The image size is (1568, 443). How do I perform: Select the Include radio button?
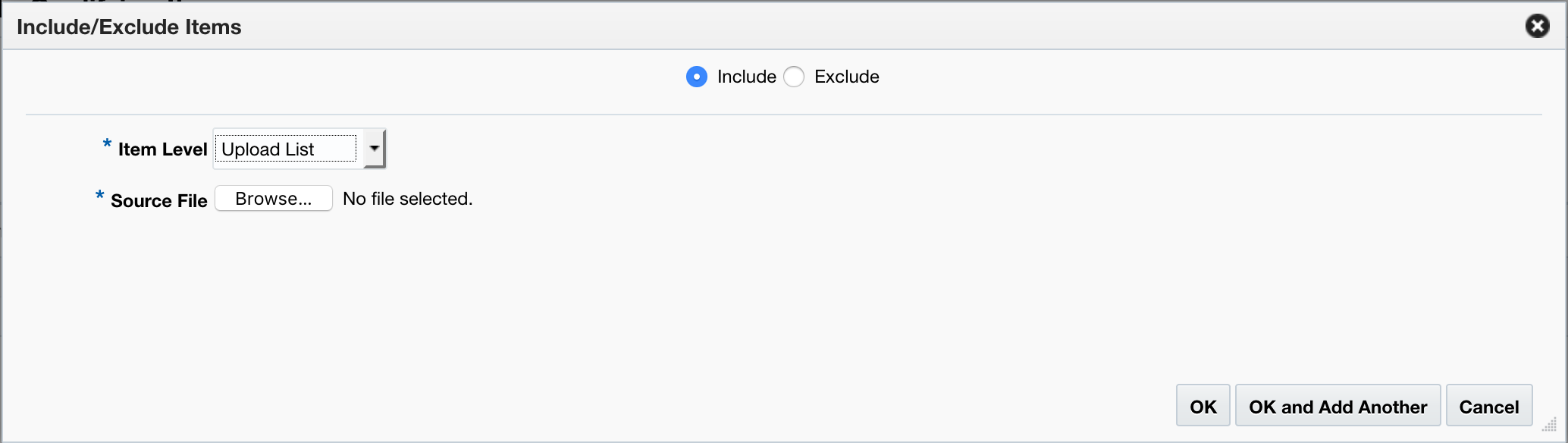coord(696,77)
